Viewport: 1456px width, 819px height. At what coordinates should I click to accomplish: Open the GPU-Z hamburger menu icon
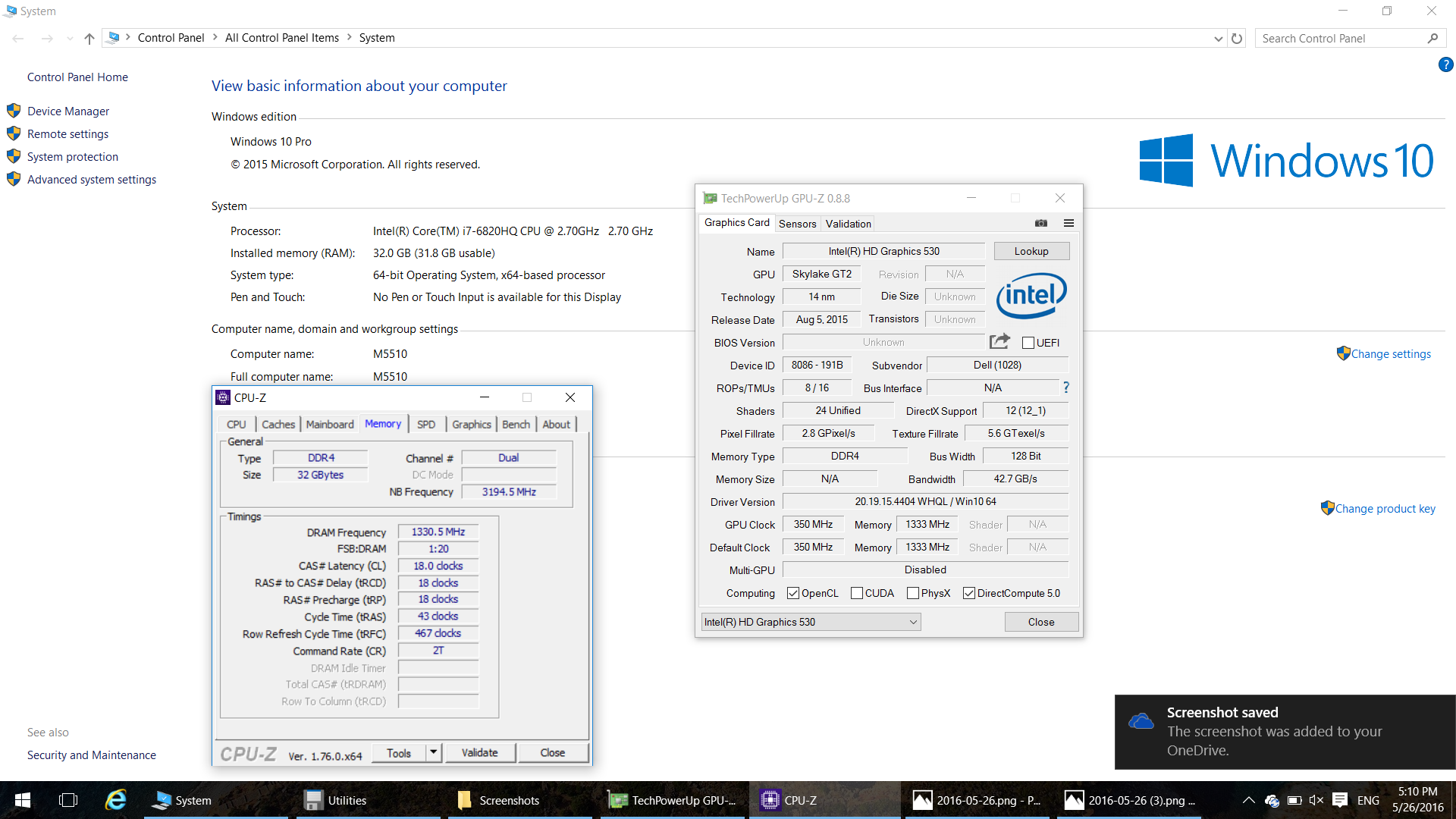1068,223
